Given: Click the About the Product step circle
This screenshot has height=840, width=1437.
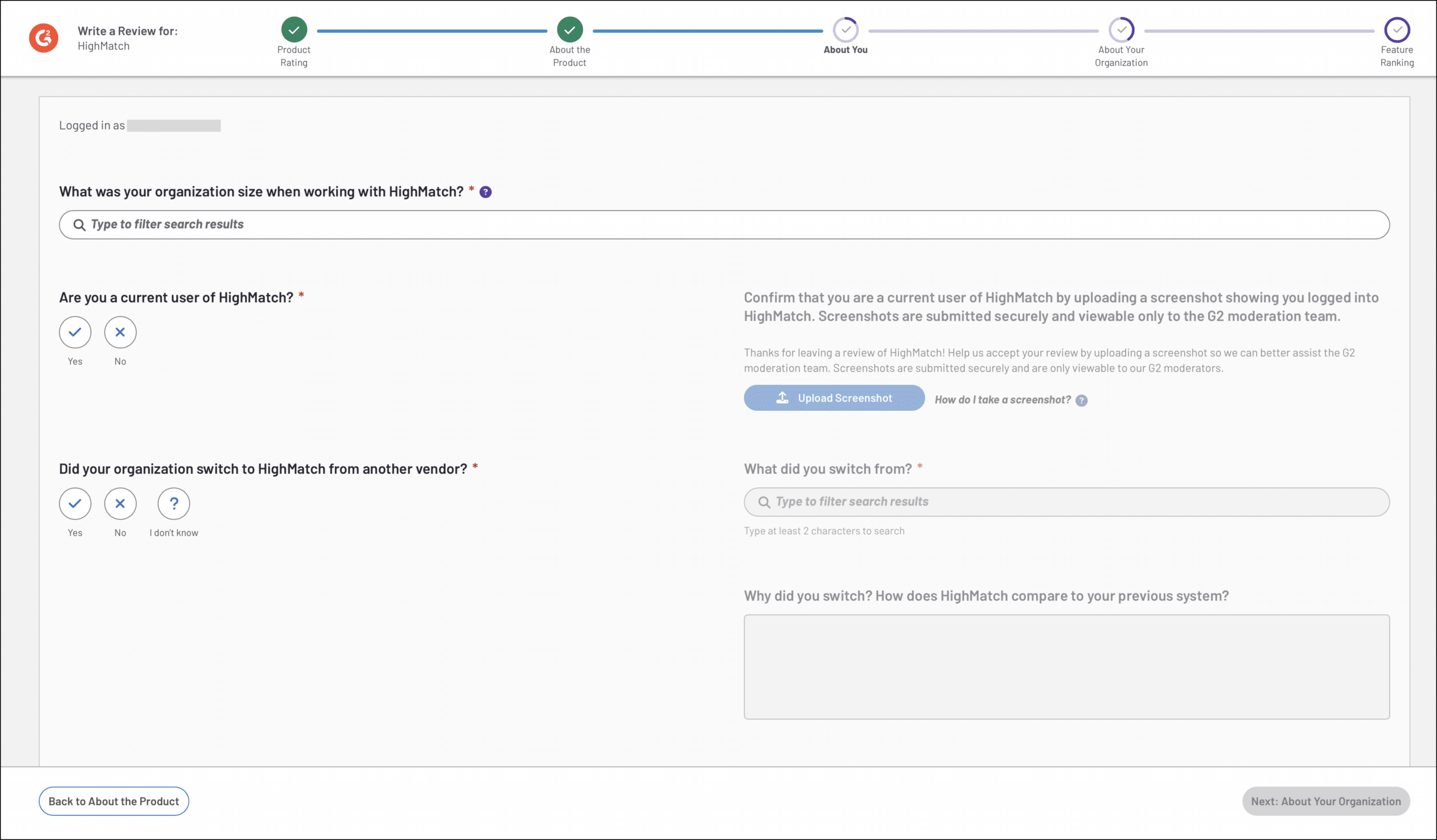Looking at the screenshot, I should coord(569,30).
